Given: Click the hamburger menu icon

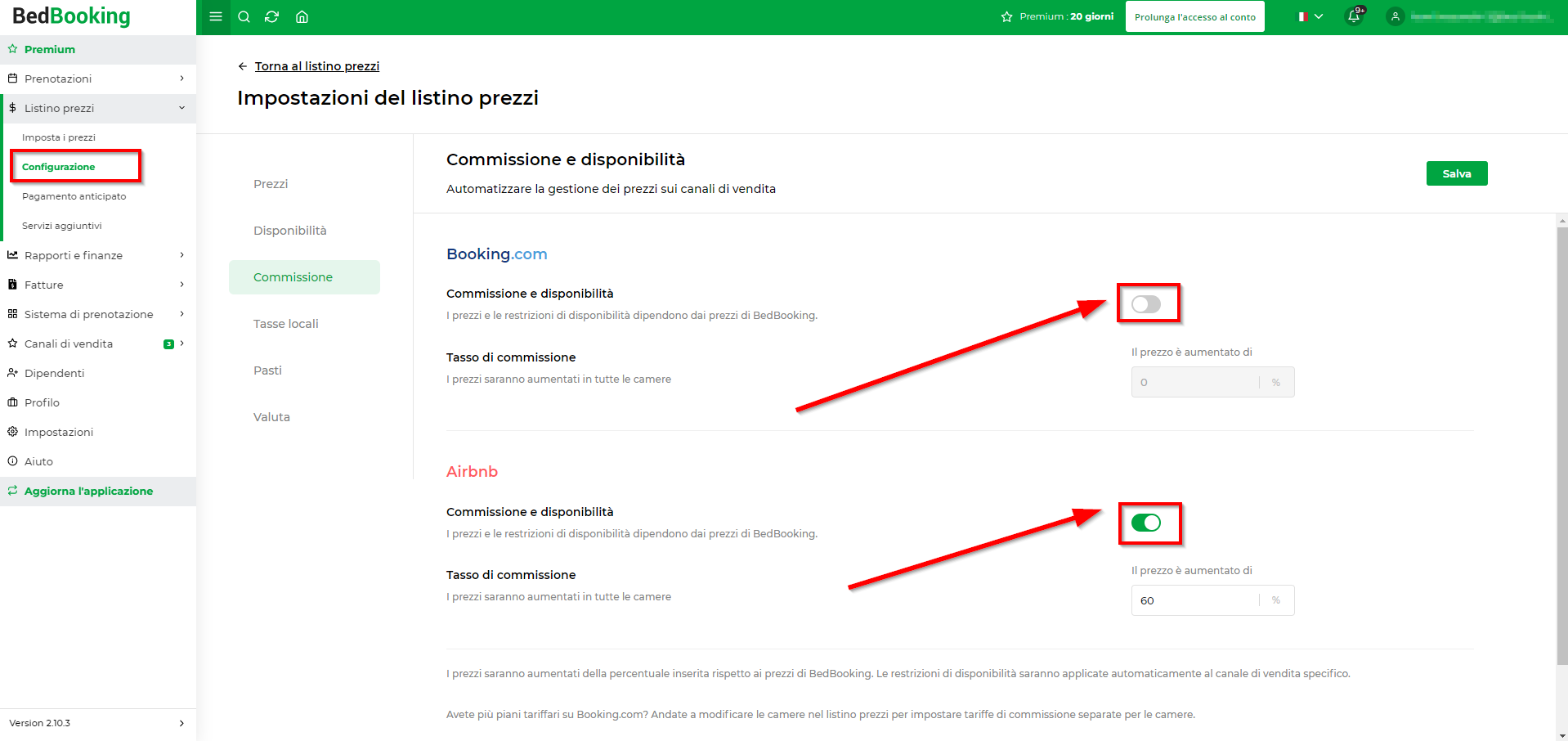Looking at the screenshot, I should [216, 16].
